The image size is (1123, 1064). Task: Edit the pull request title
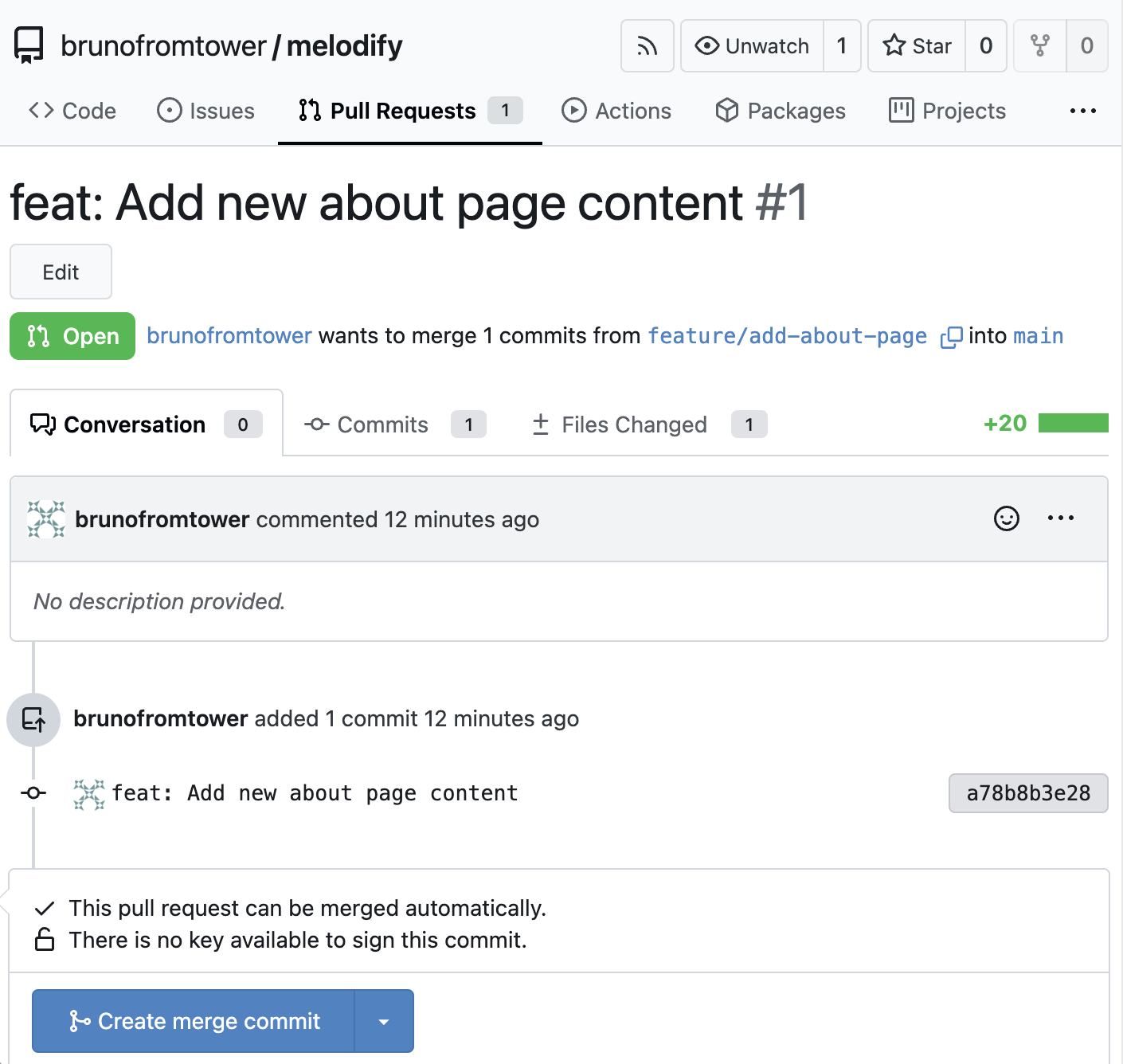[61, 272]
